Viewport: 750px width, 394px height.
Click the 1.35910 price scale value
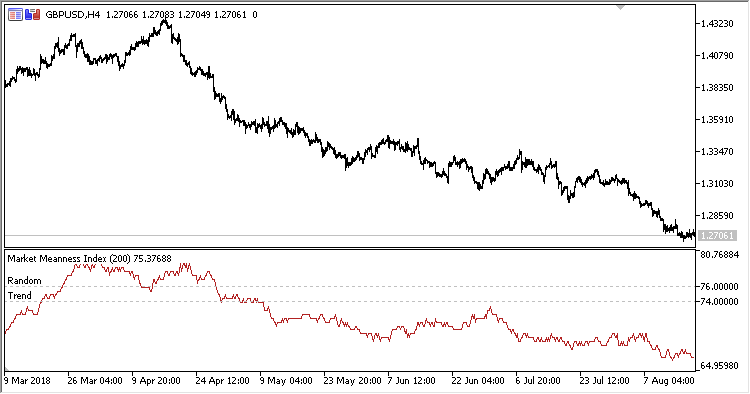tap(717, 120)
